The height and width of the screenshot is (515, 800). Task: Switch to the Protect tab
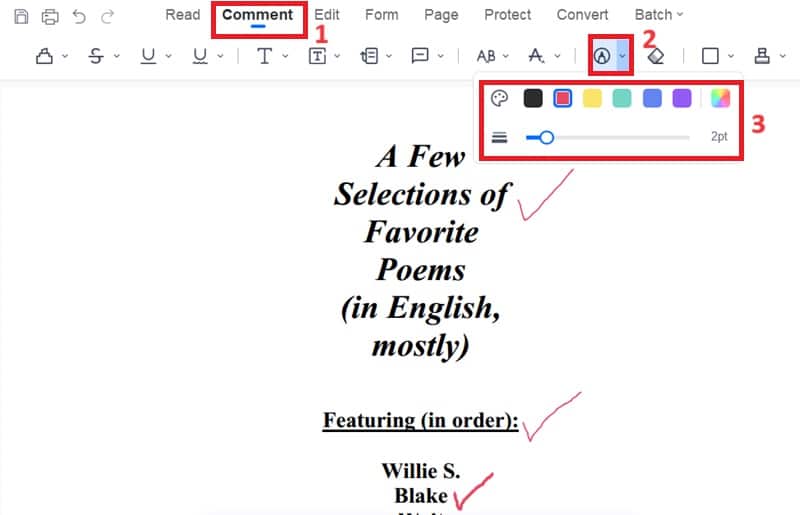pos(508,15)
